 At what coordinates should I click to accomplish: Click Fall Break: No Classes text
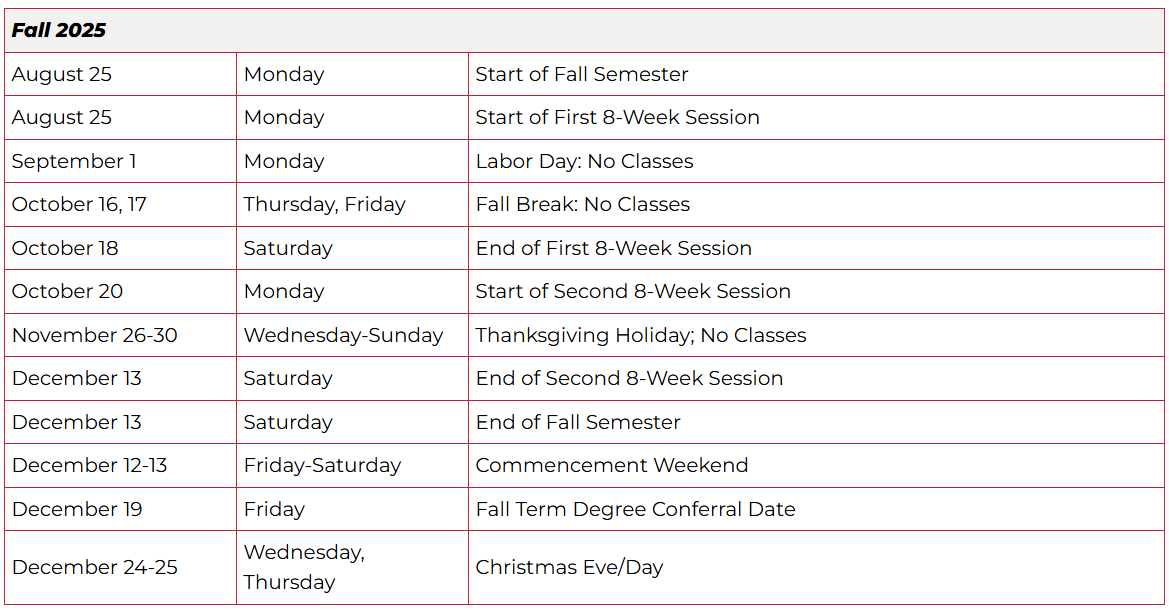[583, 204]
